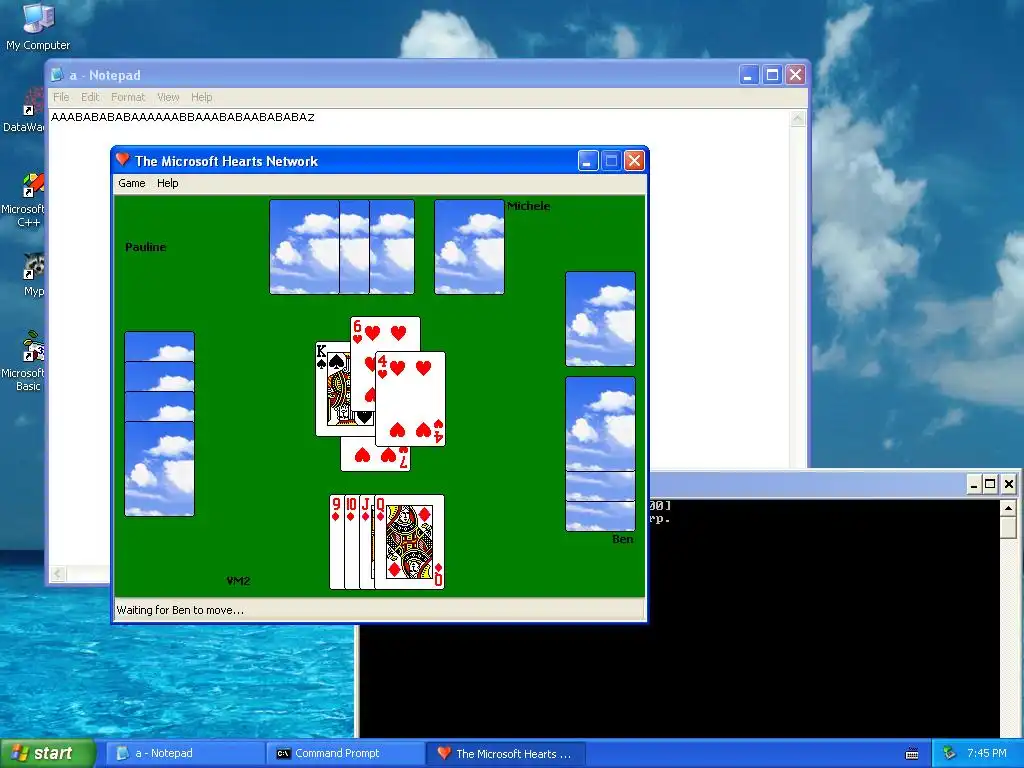Play the 10 of diamonds card
The height and width of the screenshot is (768, 1024).
pos(352,542)
